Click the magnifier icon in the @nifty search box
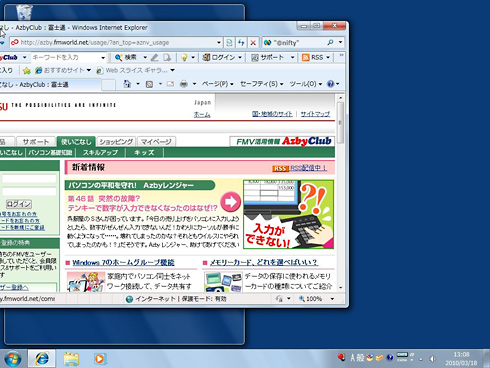 point(330,42)
